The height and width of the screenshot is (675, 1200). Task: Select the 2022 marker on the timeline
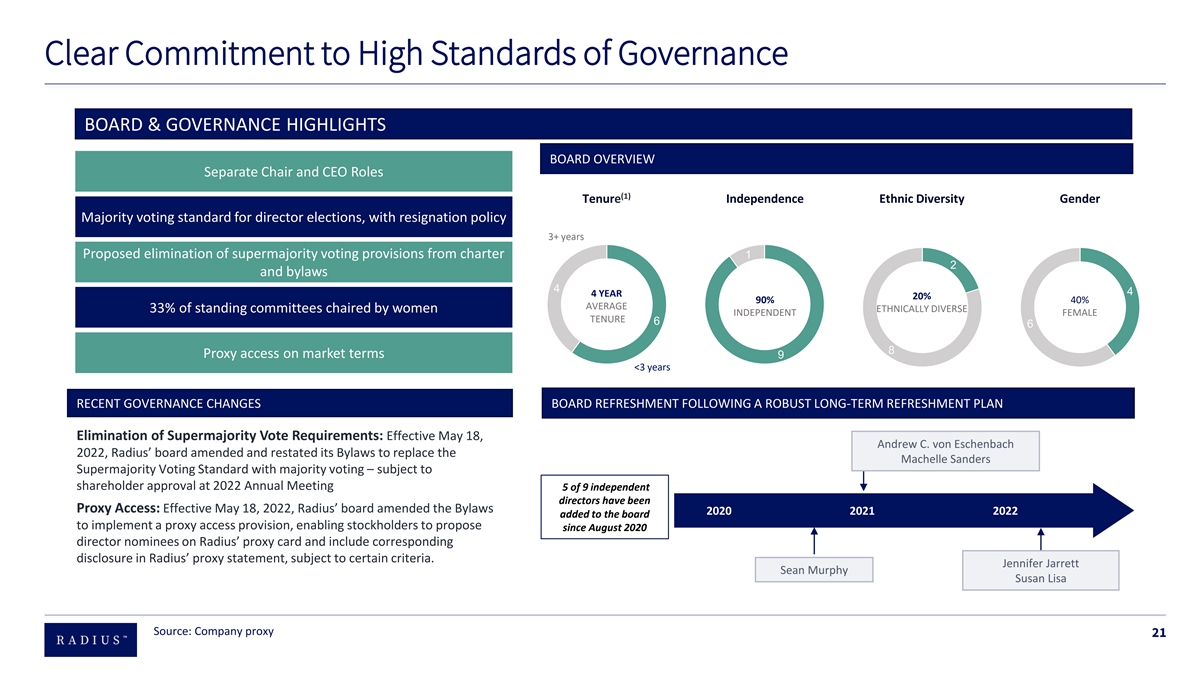(1005, 511)
